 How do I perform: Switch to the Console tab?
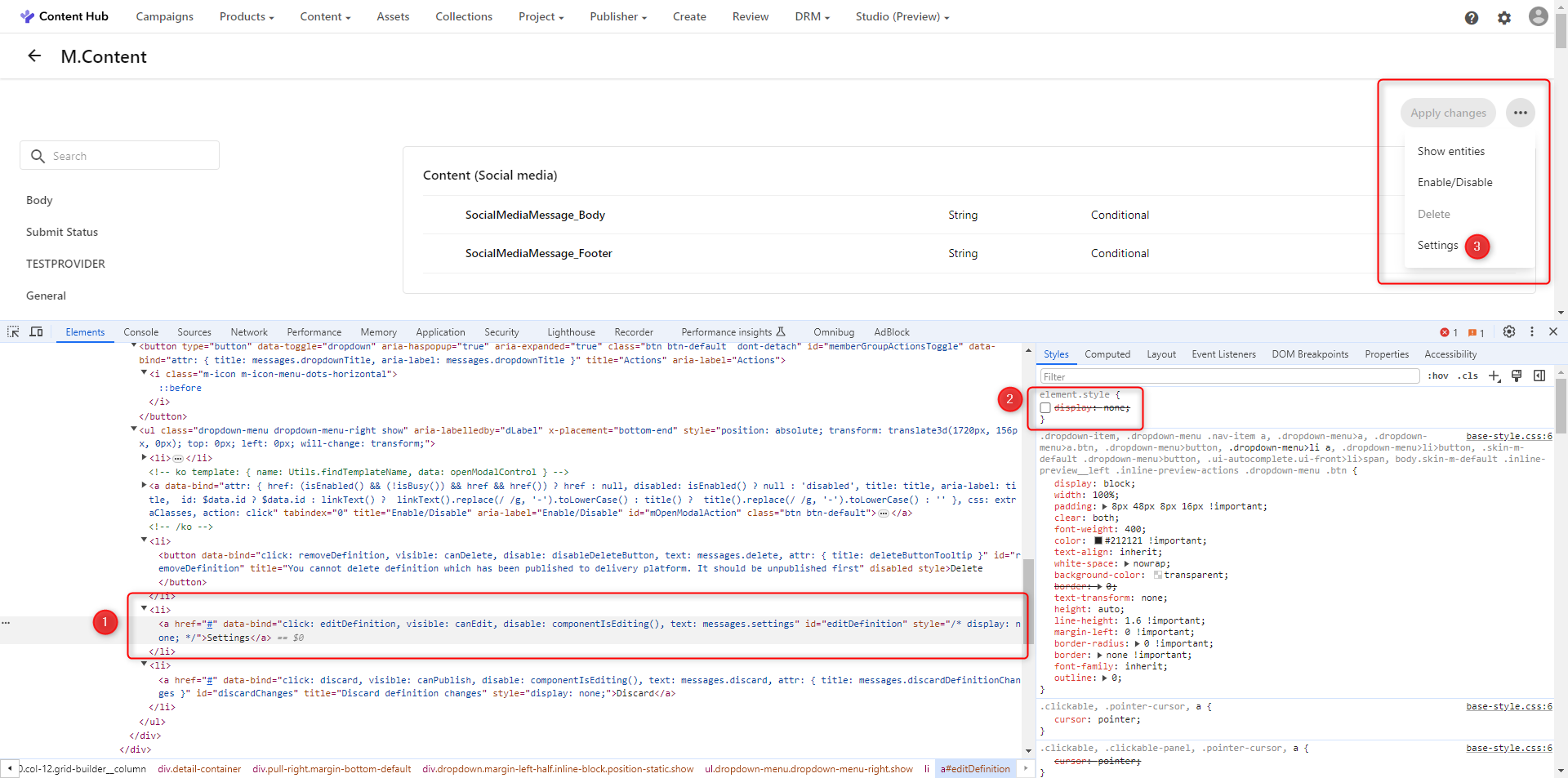140,332
